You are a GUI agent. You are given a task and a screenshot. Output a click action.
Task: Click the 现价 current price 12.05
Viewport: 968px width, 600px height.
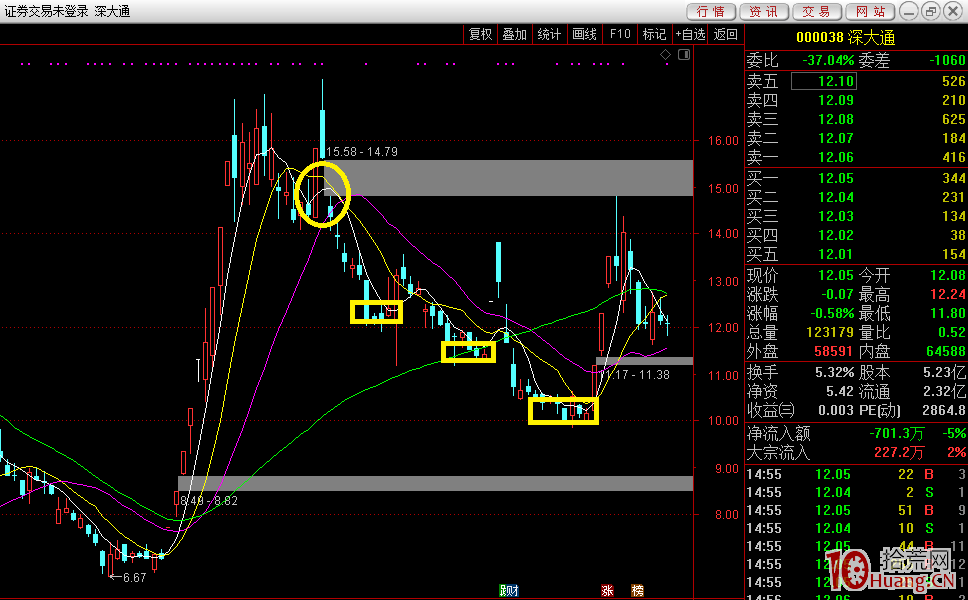[836, 275]
